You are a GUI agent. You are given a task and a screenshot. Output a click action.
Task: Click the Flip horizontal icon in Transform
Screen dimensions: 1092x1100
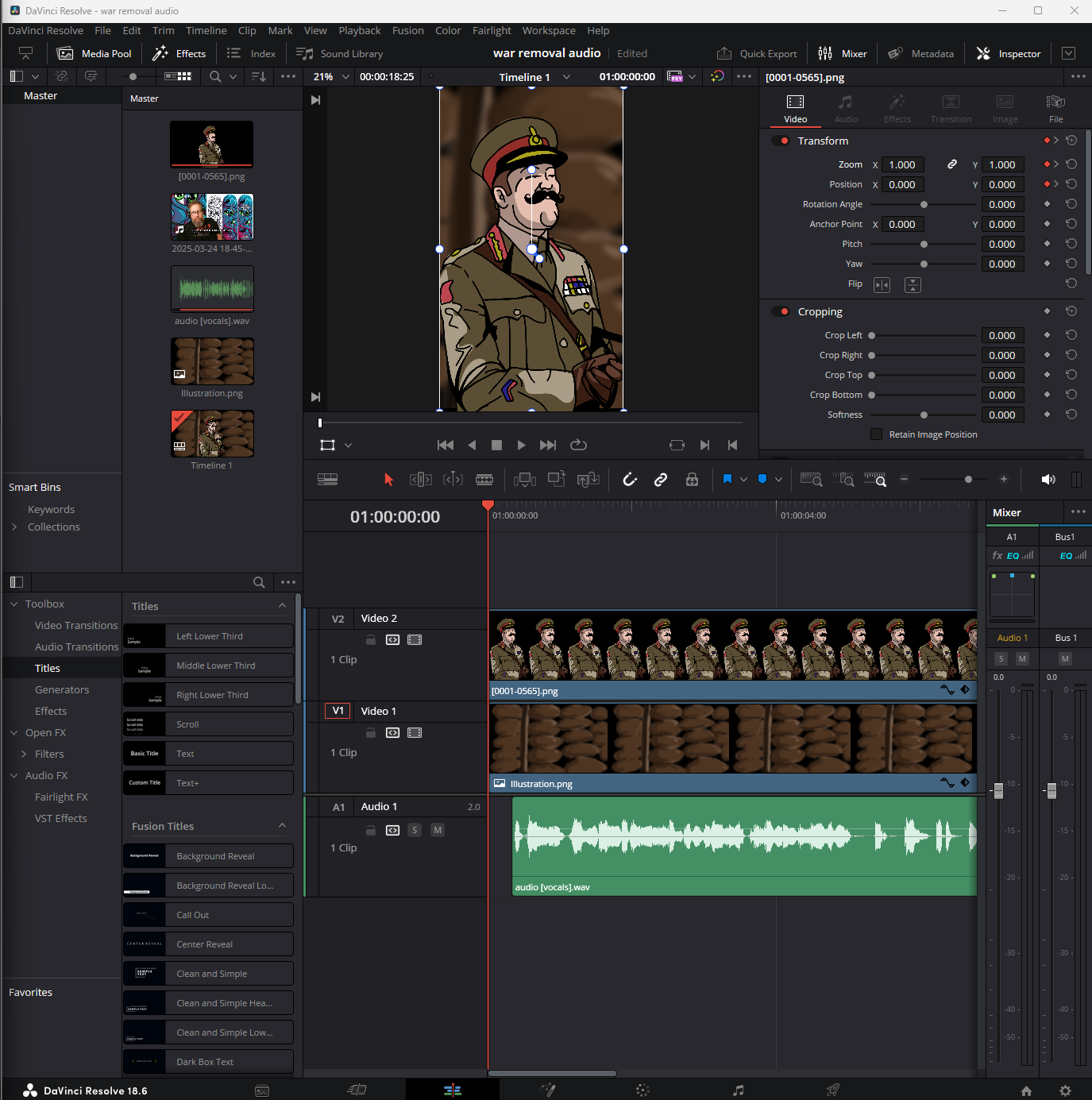[x=882, y=284]
